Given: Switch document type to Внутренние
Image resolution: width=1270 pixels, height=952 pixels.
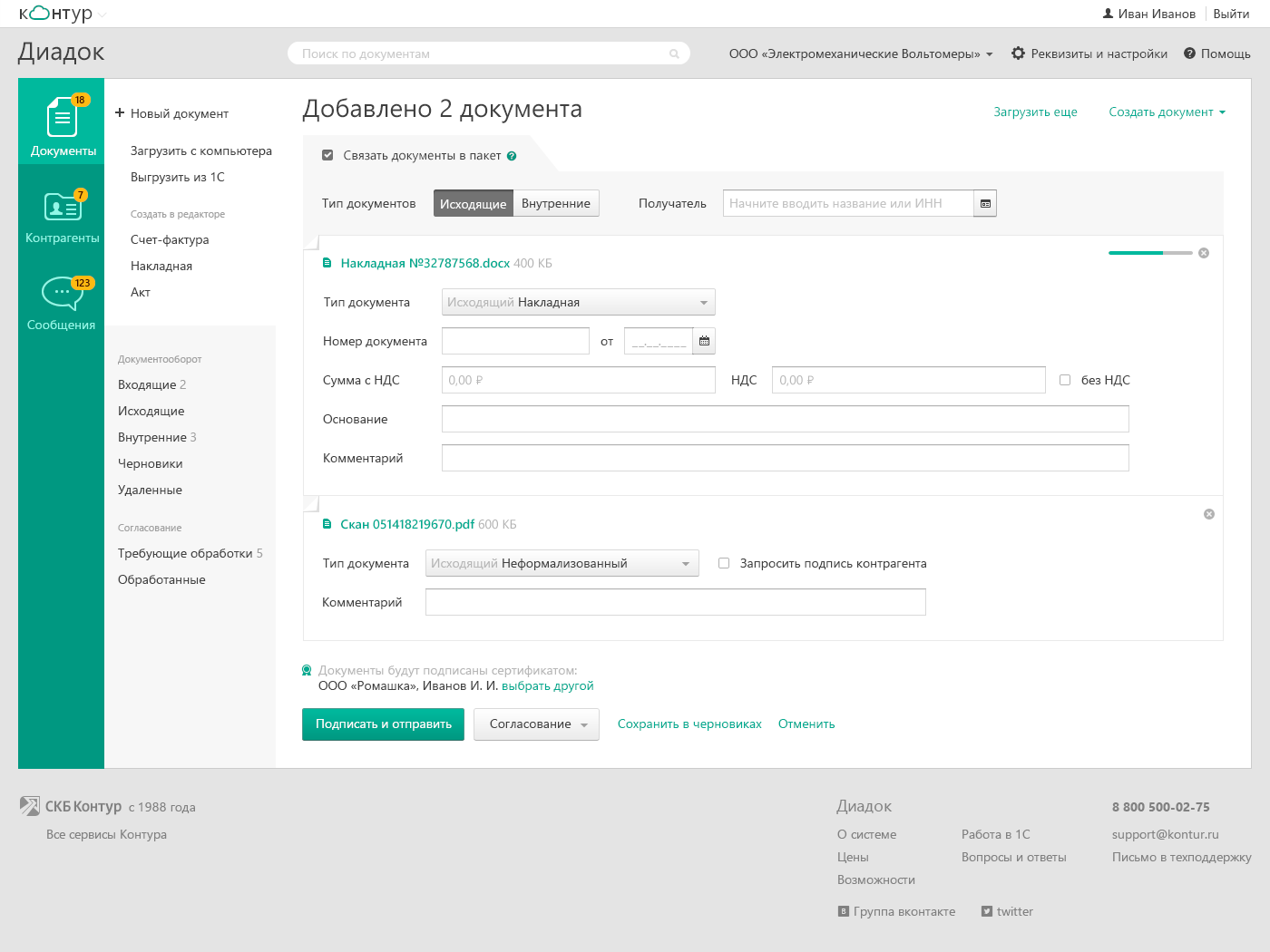Looking at the screenshot, I should coord(555,203).
